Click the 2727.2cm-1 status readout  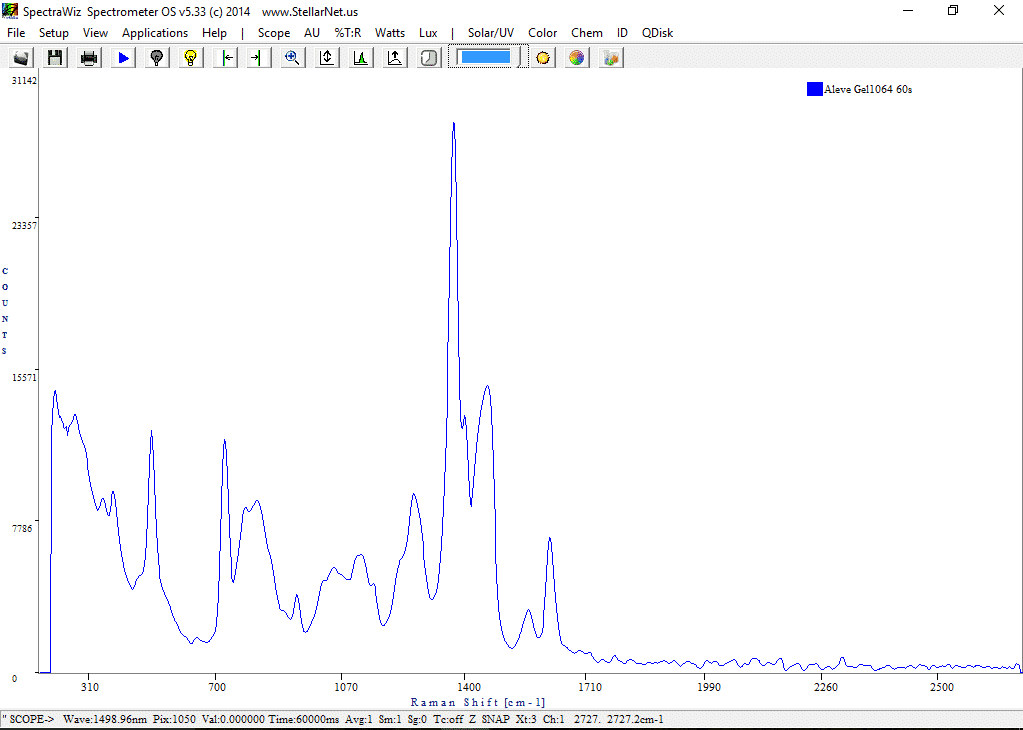635,719
